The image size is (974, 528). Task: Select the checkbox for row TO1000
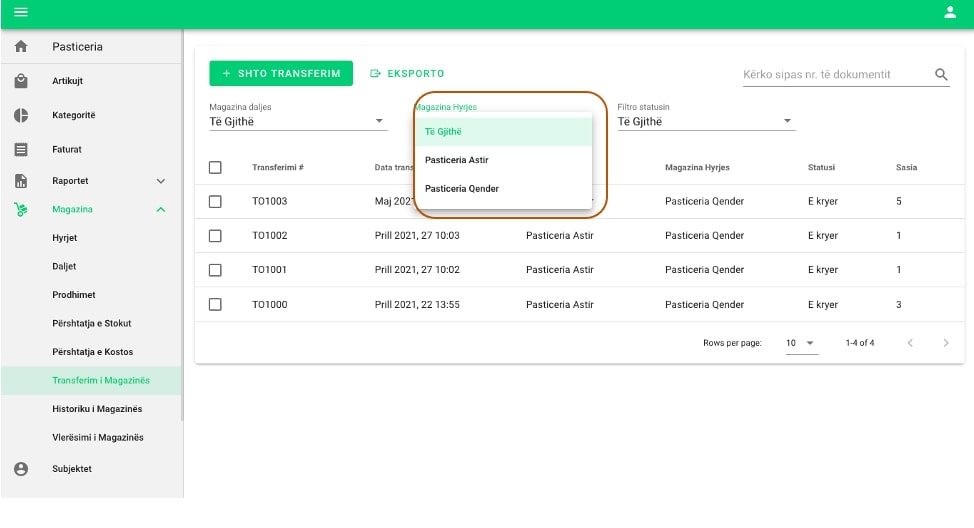(x=215, y=304)
